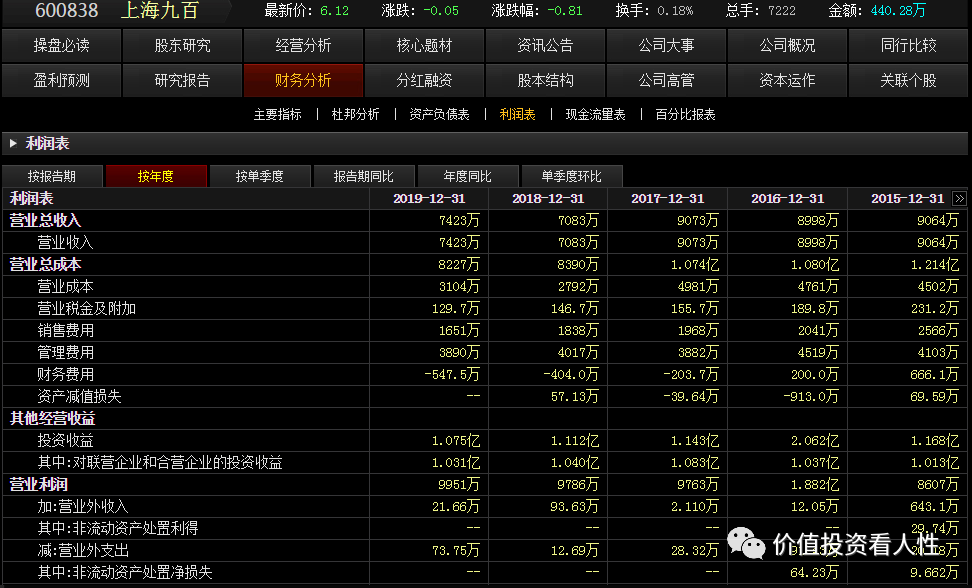Viewport: 972px width, 588px height.
Task: Show 年度同比 comparison
Action: (467, 176)
